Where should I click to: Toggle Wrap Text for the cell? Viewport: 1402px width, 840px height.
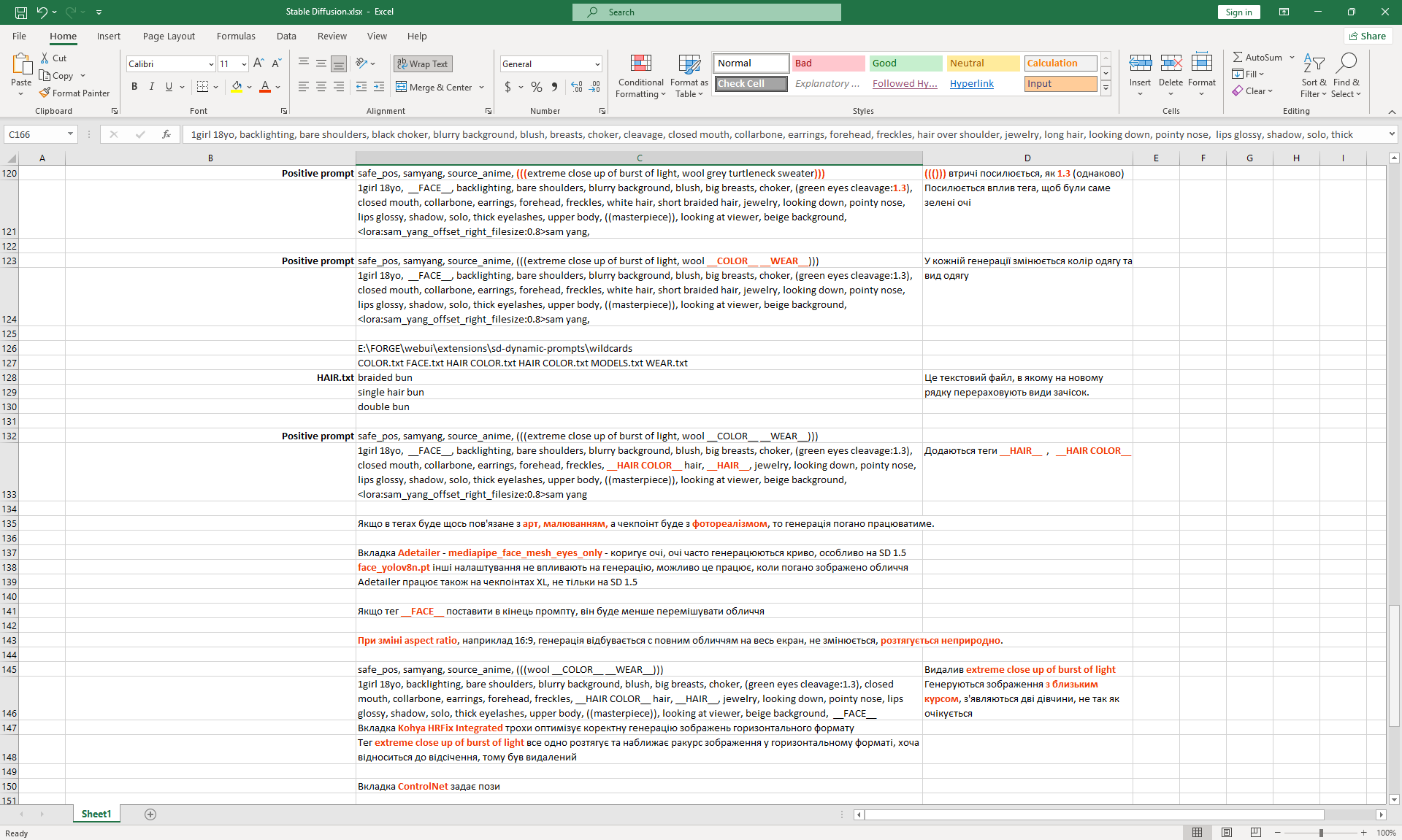pos(422,64)
